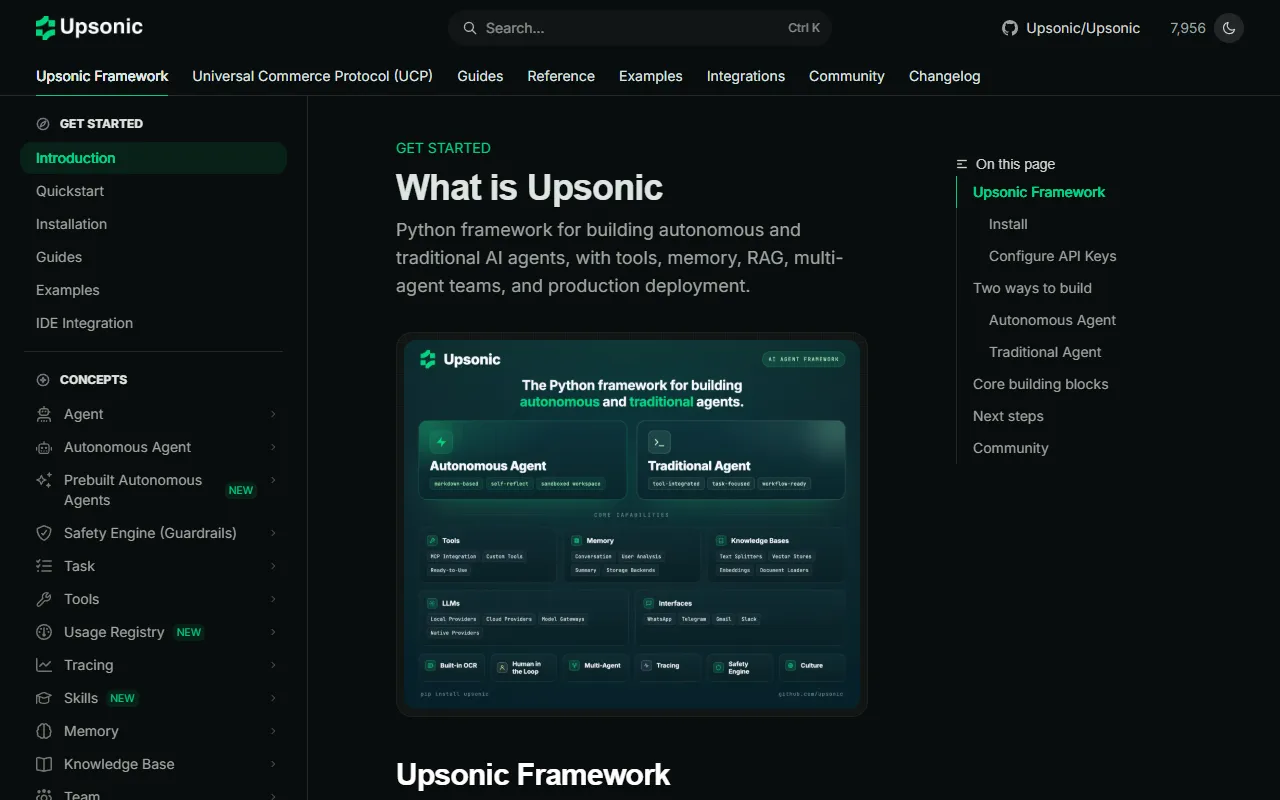The width and height of the screenshot is (1280, 800).
Task: Jump to Next steps section
Action: click(x=1008, y=416)
